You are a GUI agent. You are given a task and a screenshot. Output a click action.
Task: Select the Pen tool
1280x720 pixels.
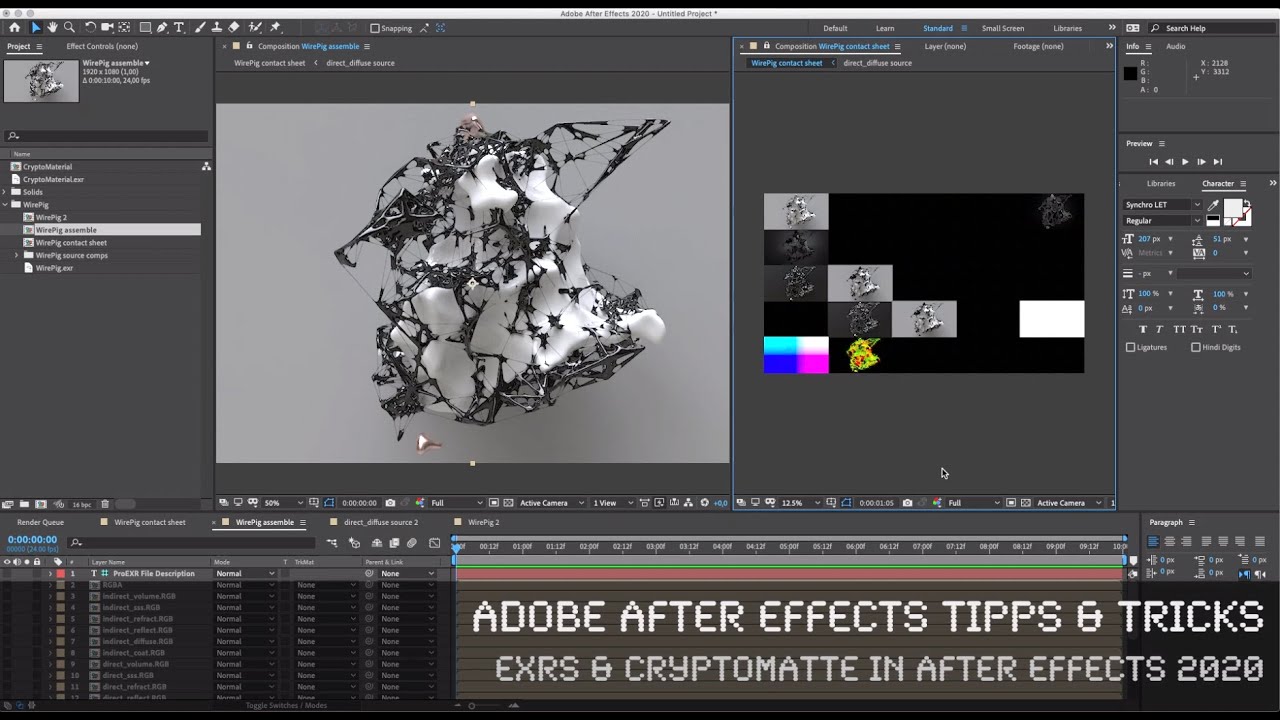(x=163, y=28)
